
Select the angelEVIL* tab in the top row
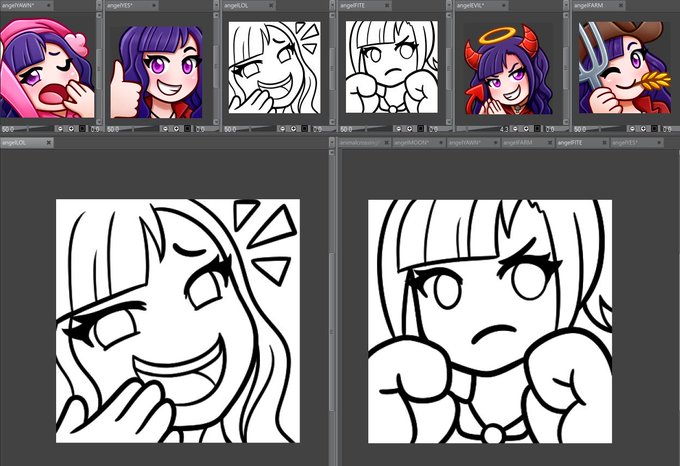click(x=484, y=5)
